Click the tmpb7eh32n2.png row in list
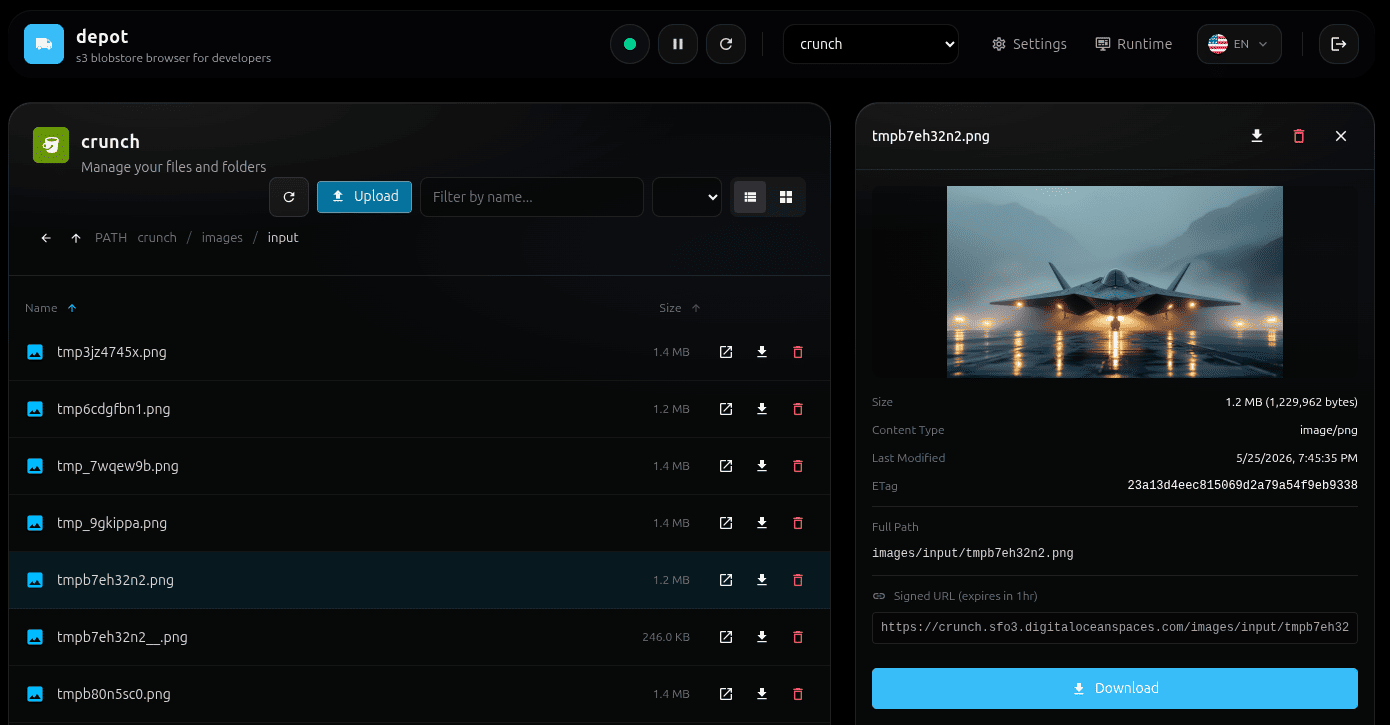1390x725 pixels. [x=419, y=580]
